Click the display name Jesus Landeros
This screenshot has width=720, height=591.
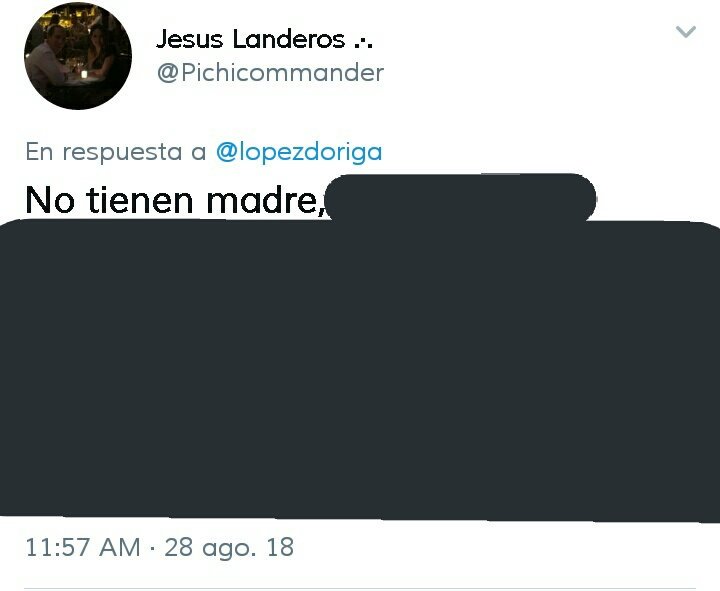(264, 39)
